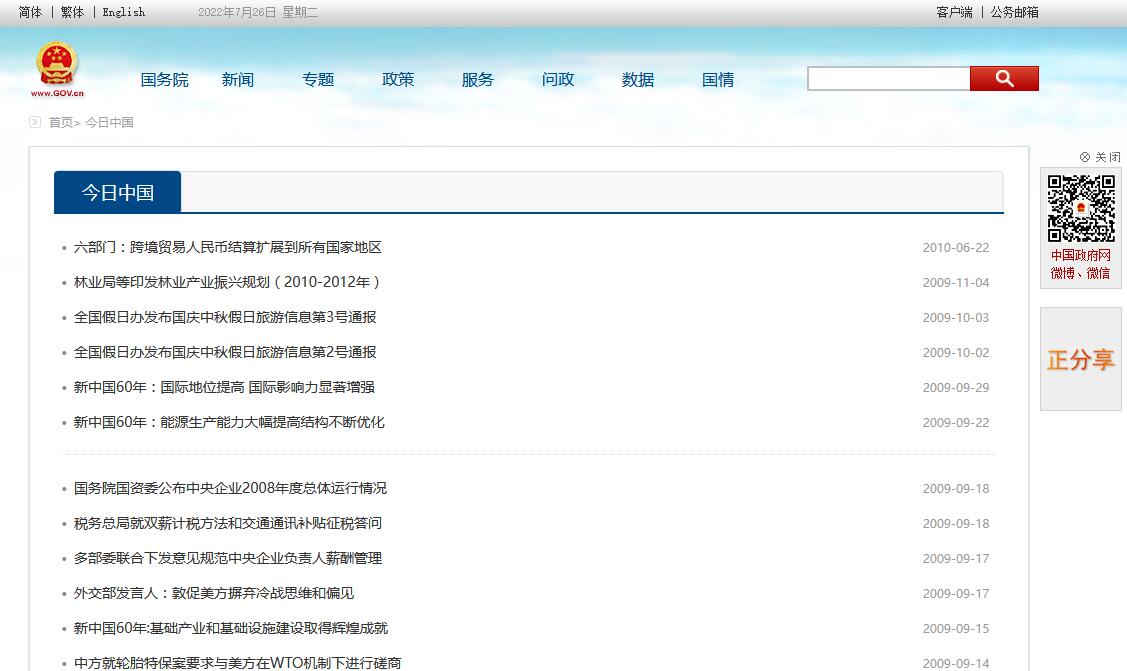
Task: Open the 数据 menu
Action: coord(638,80)
